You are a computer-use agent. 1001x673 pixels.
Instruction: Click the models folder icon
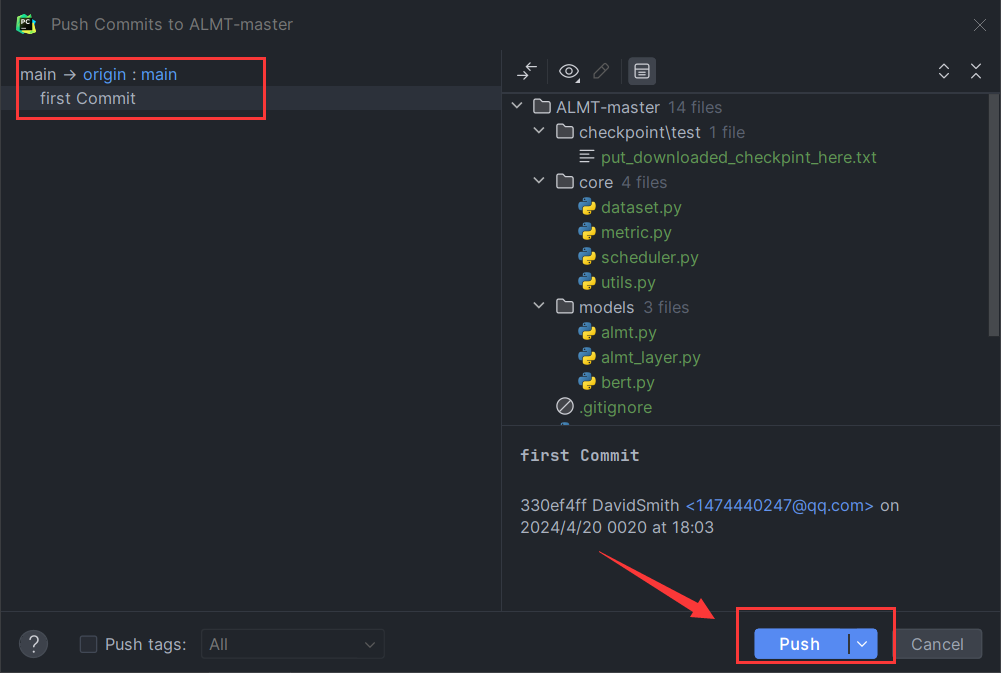click(564, 306)
